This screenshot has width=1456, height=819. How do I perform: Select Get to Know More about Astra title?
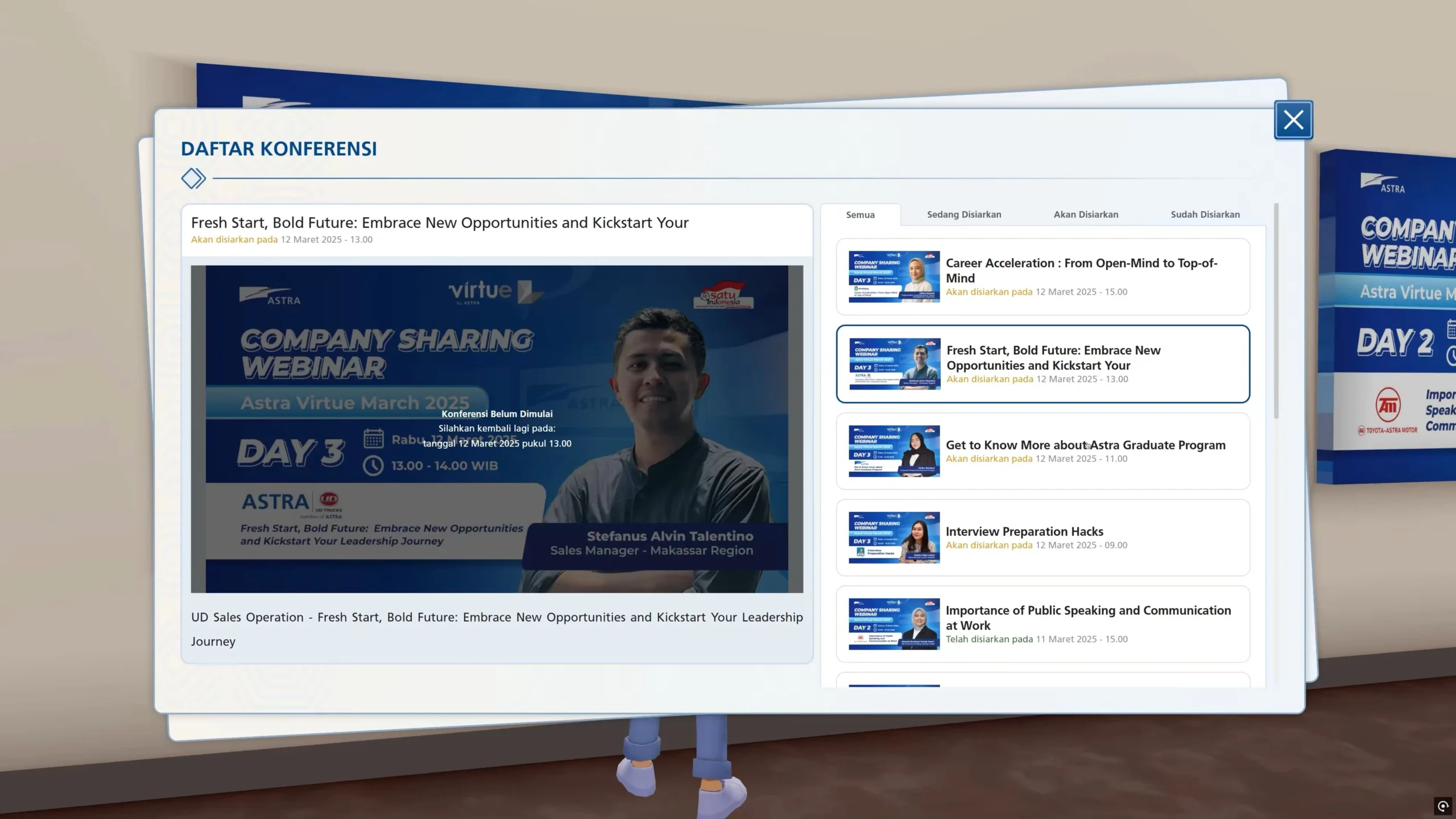(x=1085, y=445)
